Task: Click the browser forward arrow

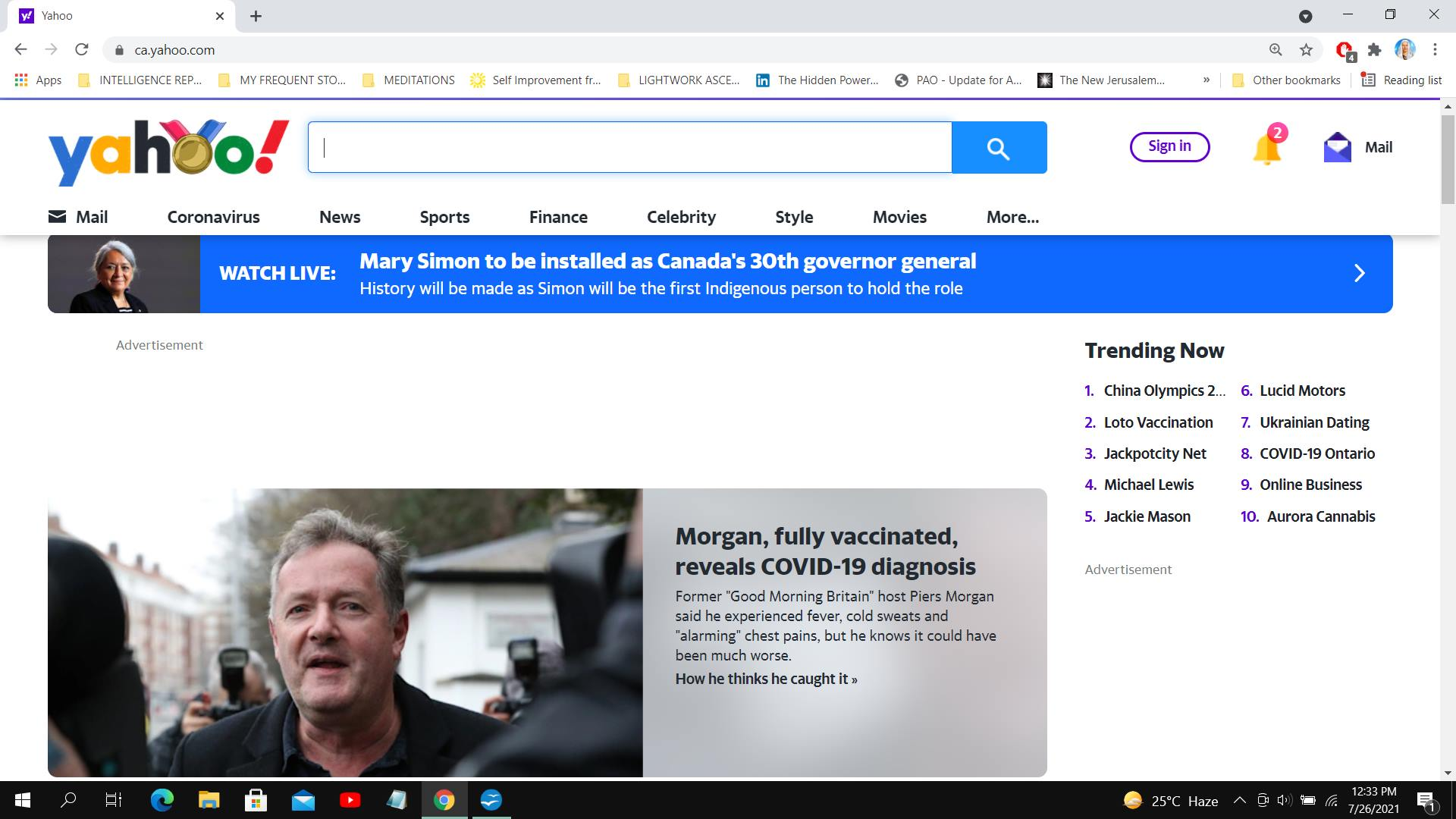Action: 51,49
